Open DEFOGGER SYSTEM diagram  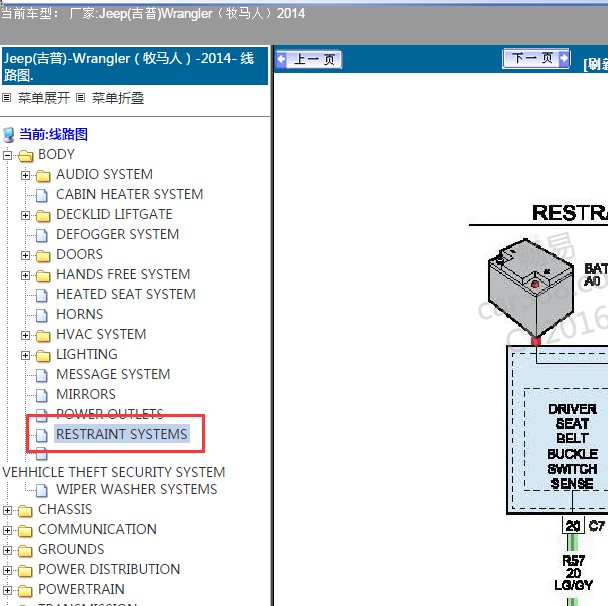(x=117, y=234)
